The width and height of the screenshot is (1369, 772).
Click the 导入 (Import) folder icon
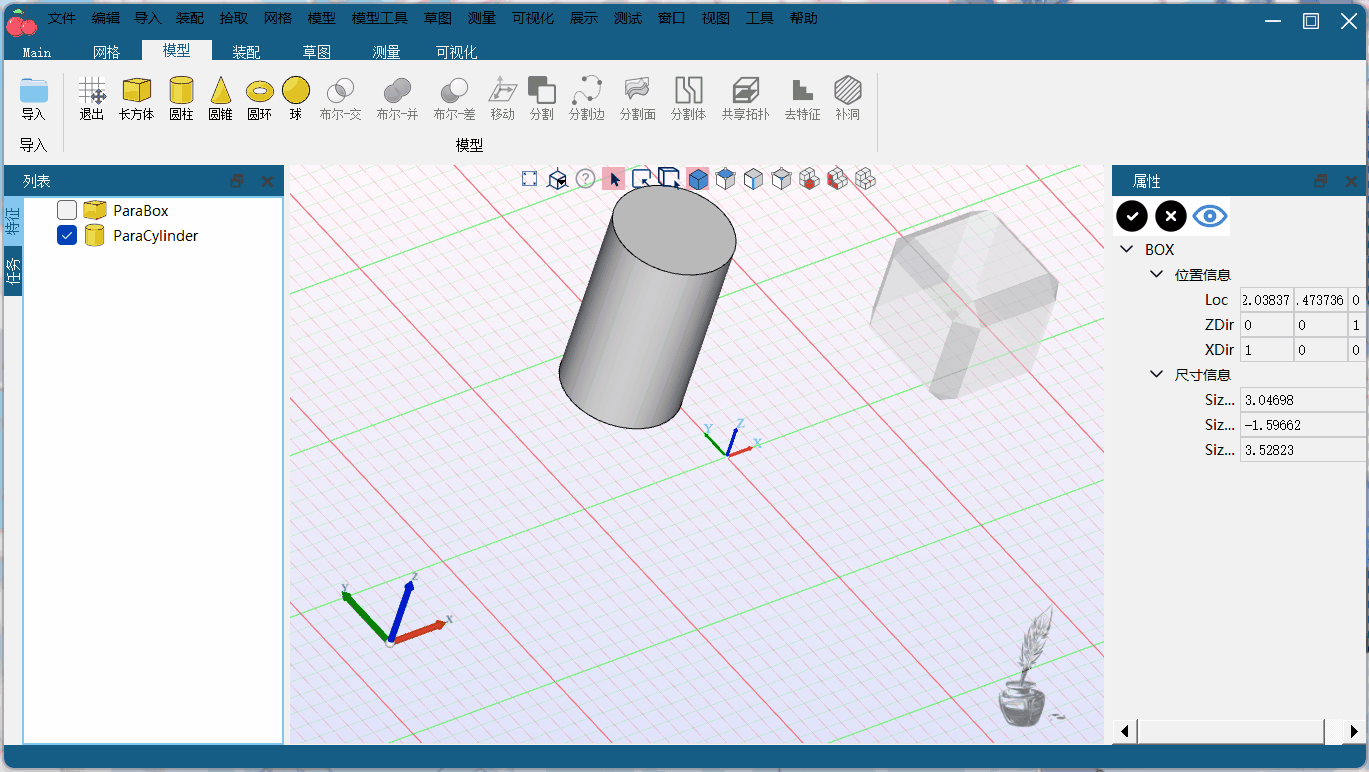(x=33, y=90)
